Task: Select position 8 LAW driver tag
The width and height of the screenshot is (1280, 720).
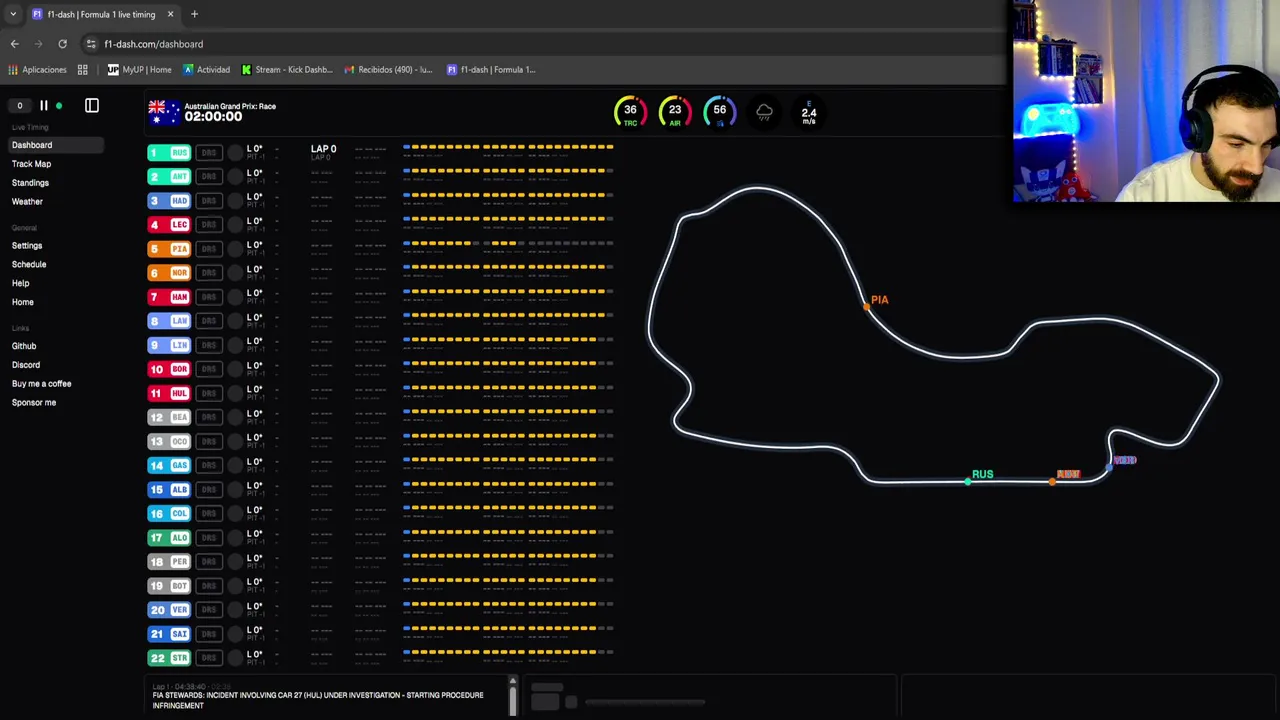Action: coord(169,321)
